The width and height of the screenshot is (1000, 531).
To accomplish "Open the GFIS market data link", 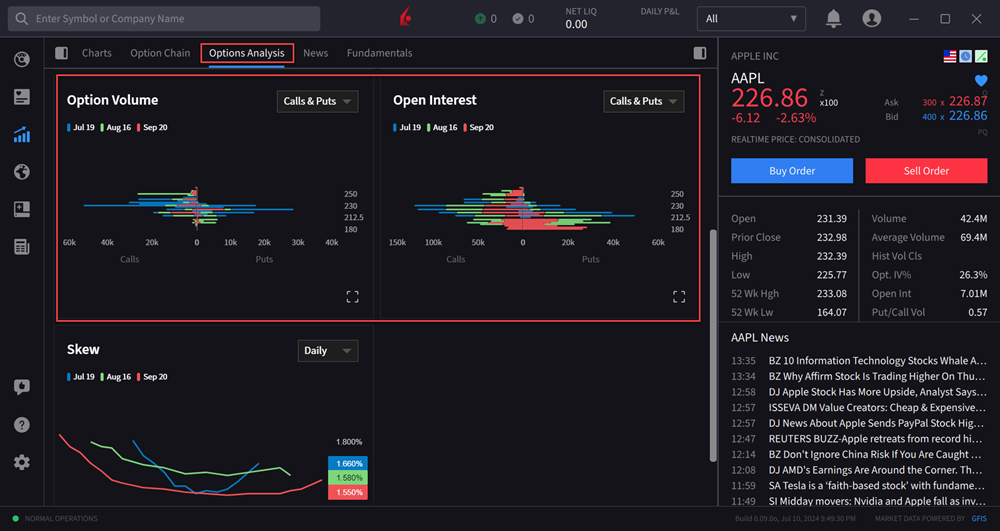I will (979, 519).
